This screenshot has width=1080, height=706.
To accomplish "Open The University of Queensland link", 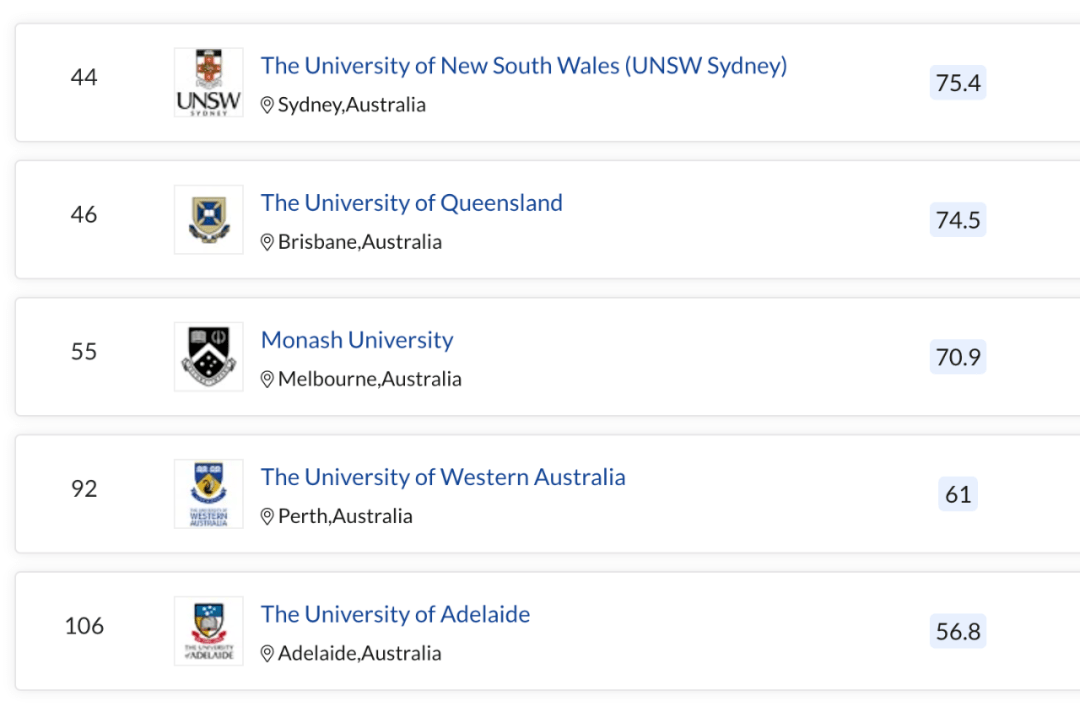I will click(x=411, y=203).
